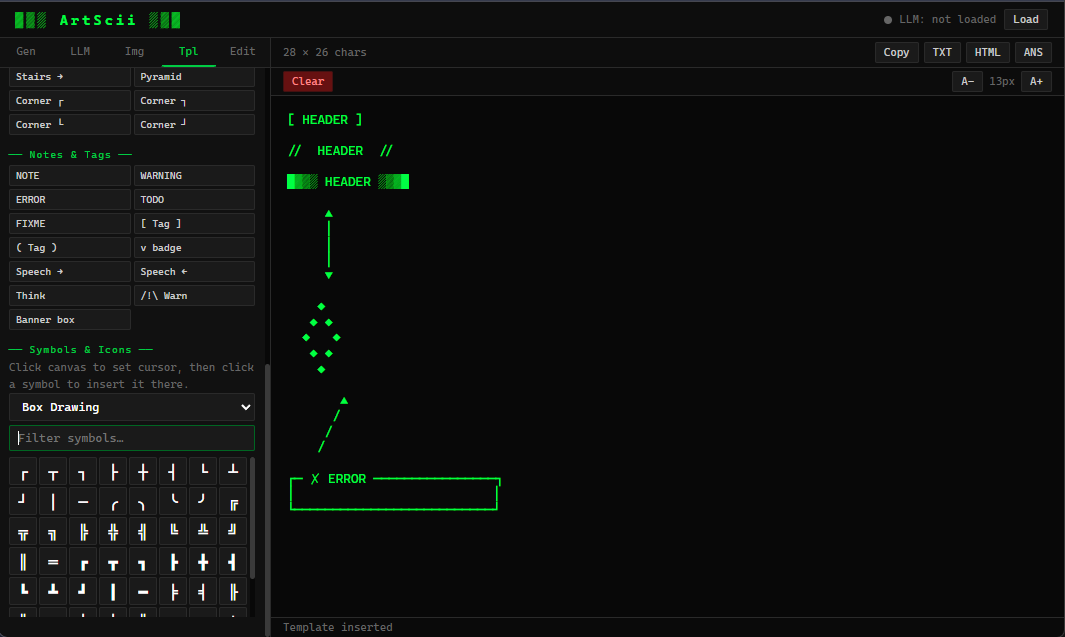Image resolution: width=1065 pixels, height=637 pixels.
Task: Insert the Banner box template
Action: point(69,320)
